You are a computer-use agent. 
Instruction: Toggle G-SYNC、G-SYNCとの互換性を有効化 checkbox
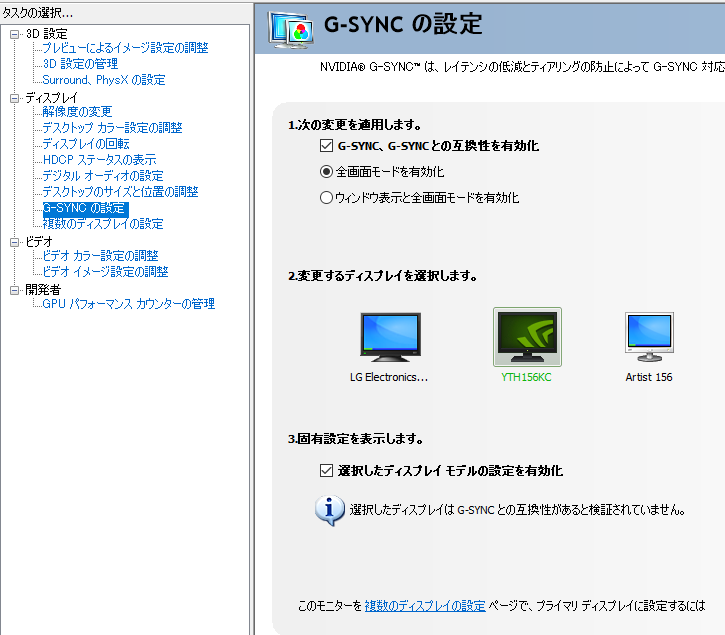pos(326,146)
